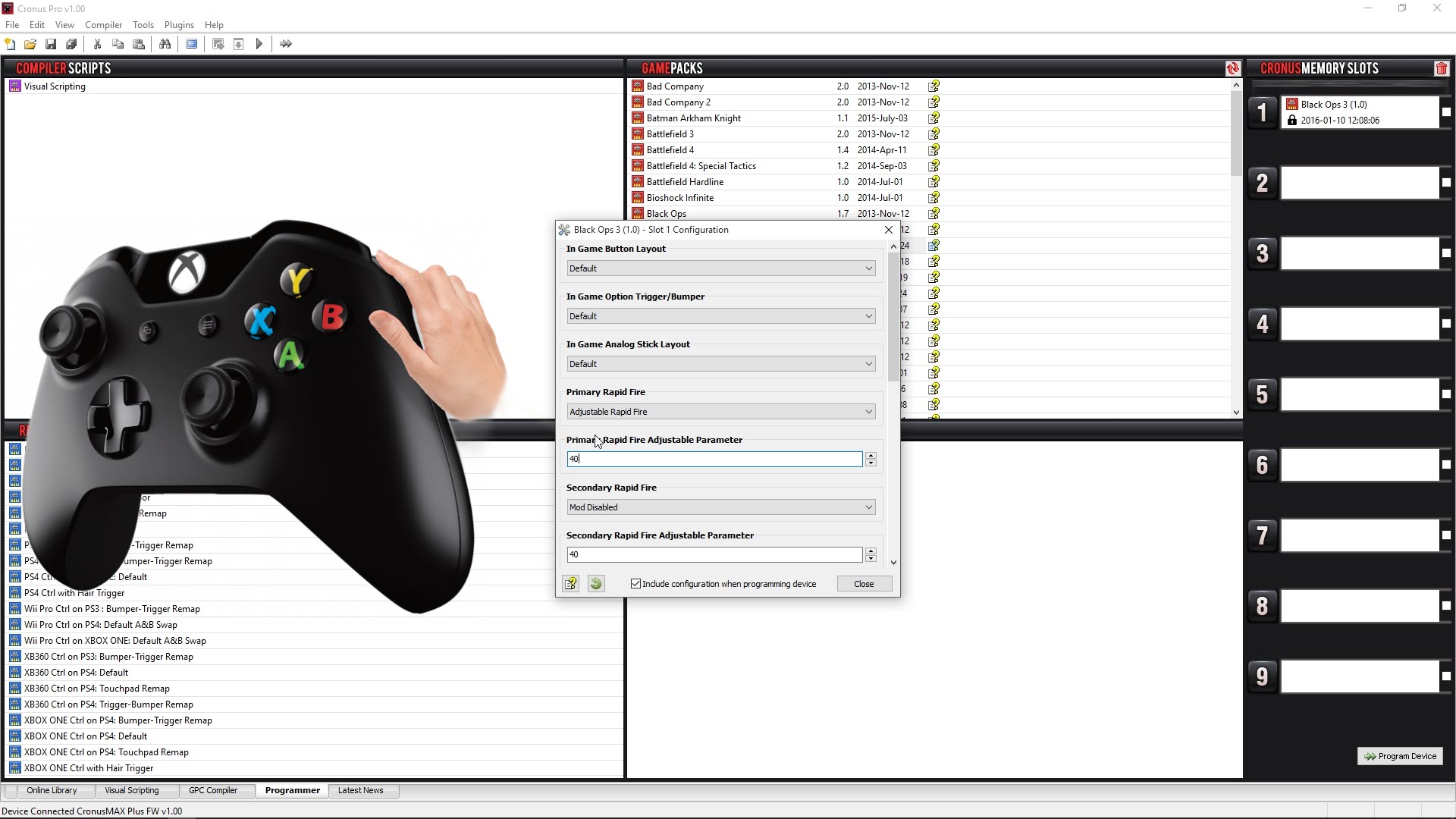Open the In Game Analog Stick Layout dropdown
The image size is (1456, 819).
[721, 364]
